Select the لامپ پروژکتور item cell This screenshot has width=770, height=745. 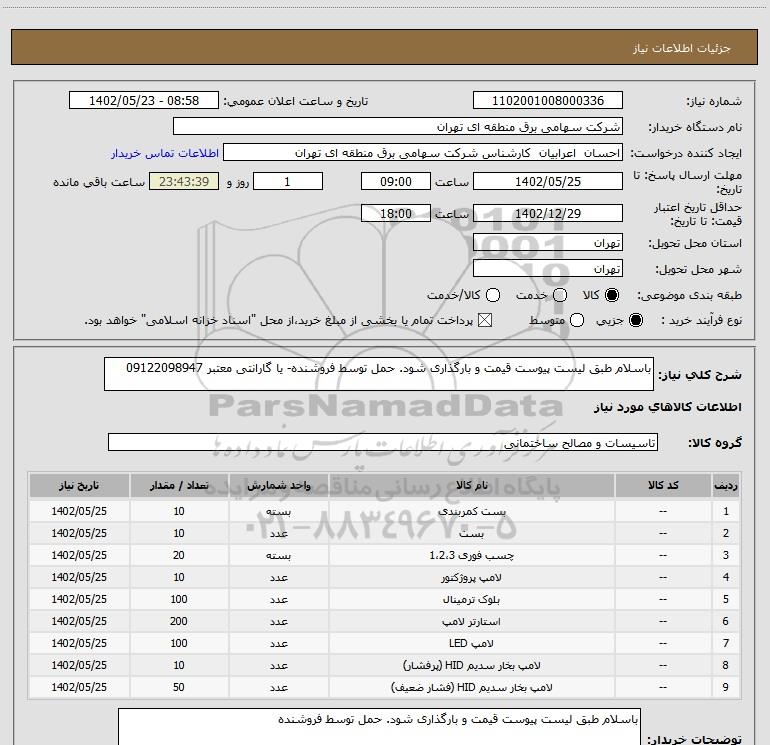coord(471,577)
